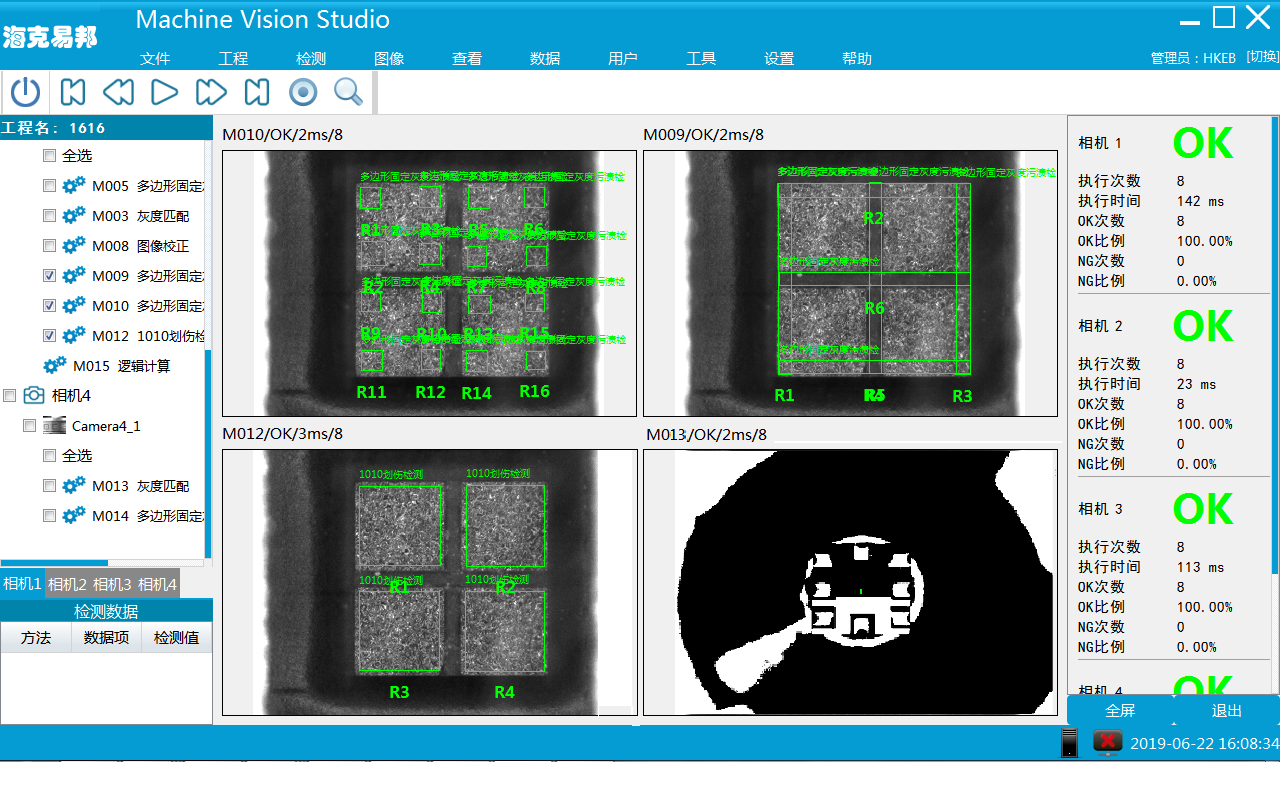Click the record circle icon
This screenshot has height=800, width=1280.
pyautogui.click(x=303, y=93)
